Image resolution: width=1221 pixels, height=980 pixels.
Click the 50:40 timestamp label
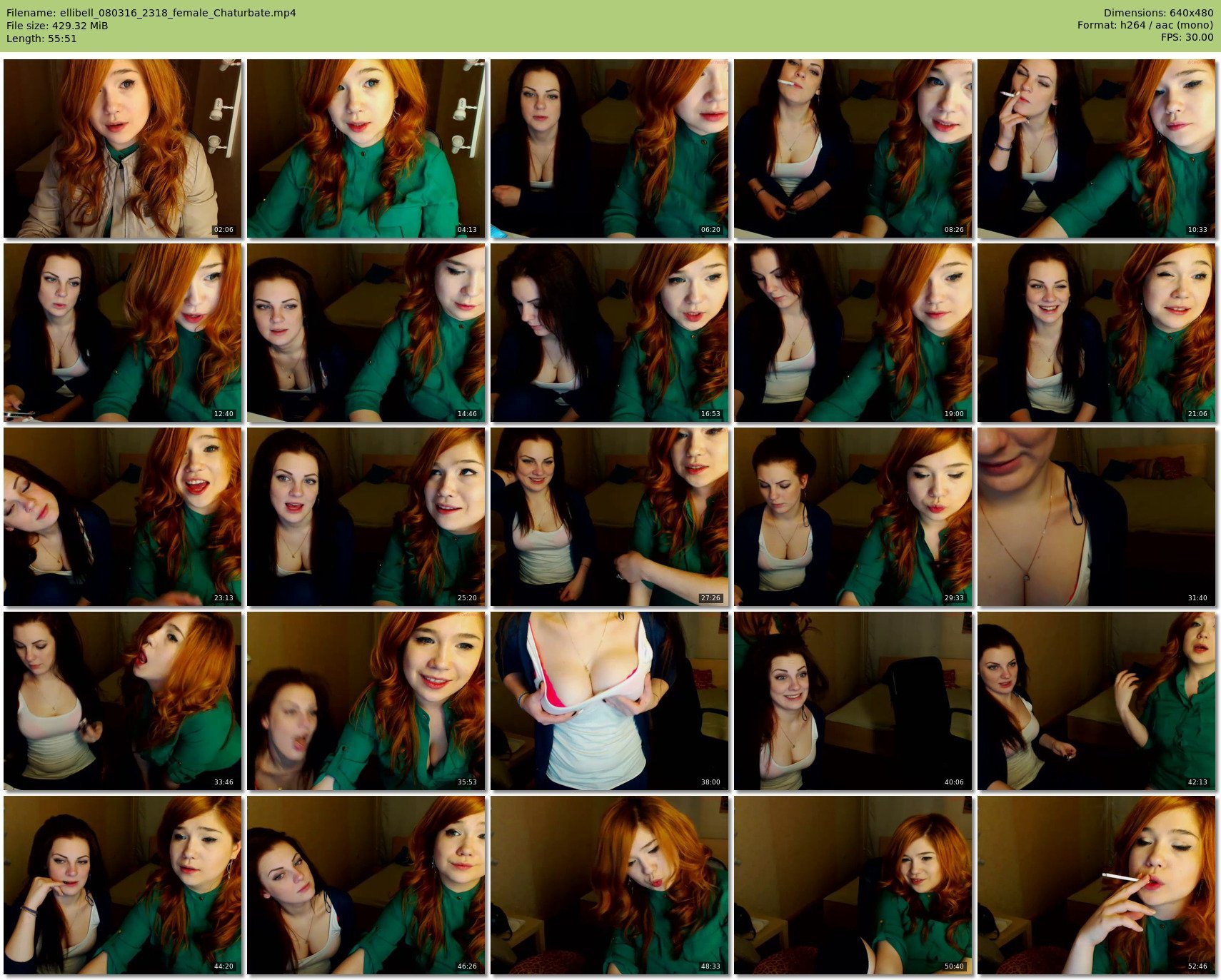[953, 966]
